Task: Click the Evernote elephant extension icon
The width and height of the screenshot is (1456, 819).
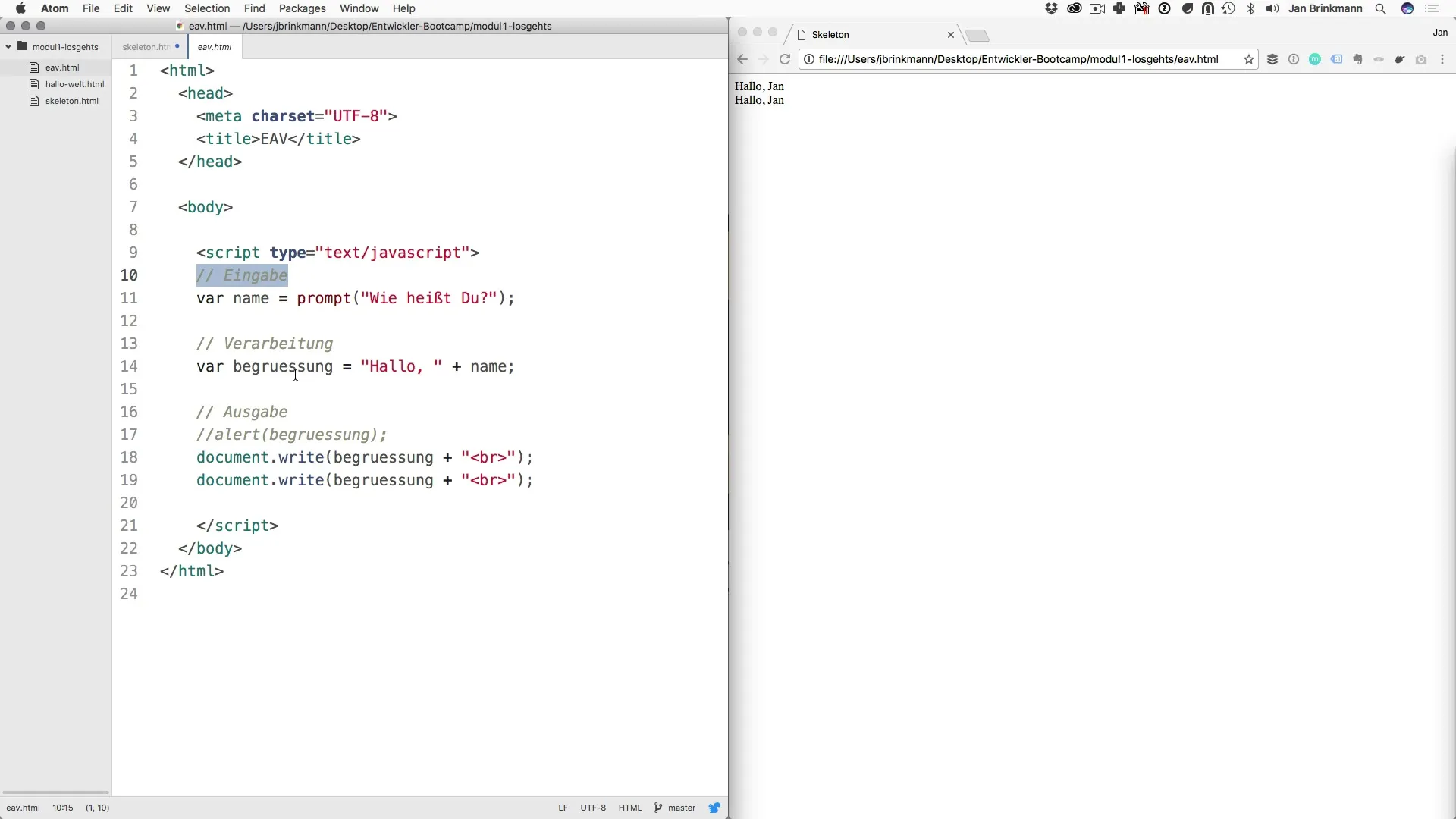Action: 1357,59
